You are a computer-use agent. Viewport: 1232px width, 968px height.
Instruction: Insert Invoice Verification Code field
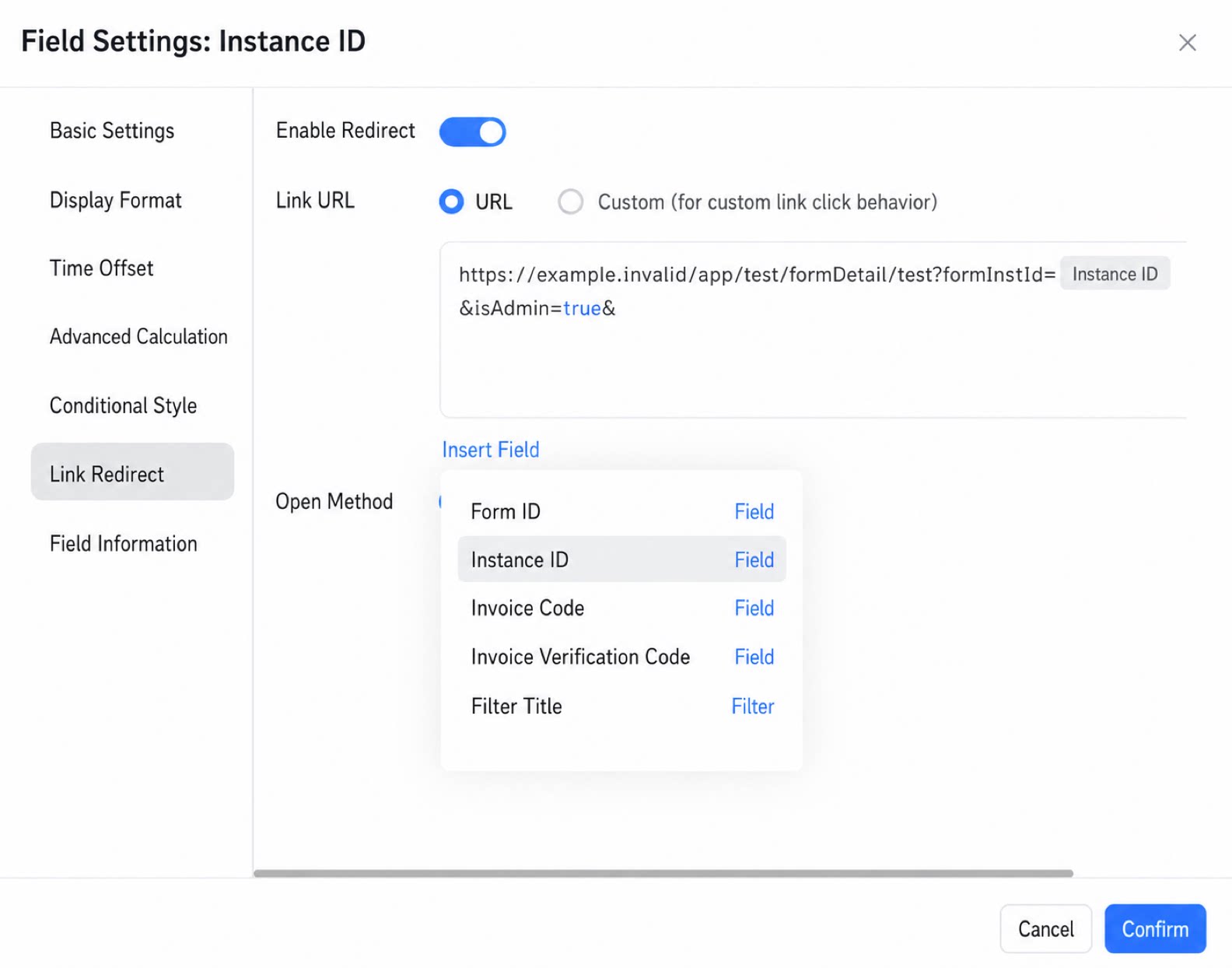[x=621, y=657]
